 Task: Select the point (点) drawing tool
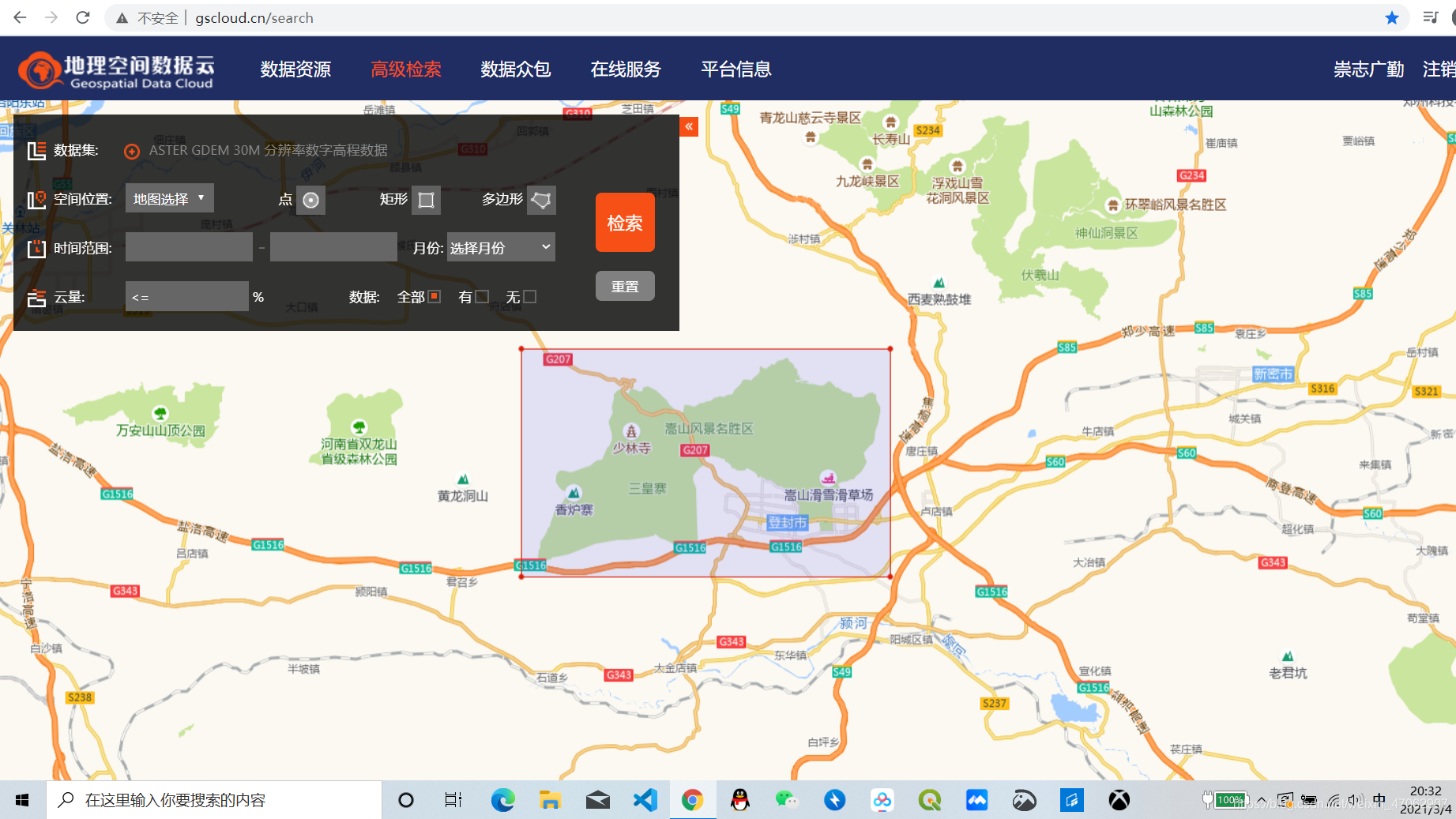[x=311, y=200]
